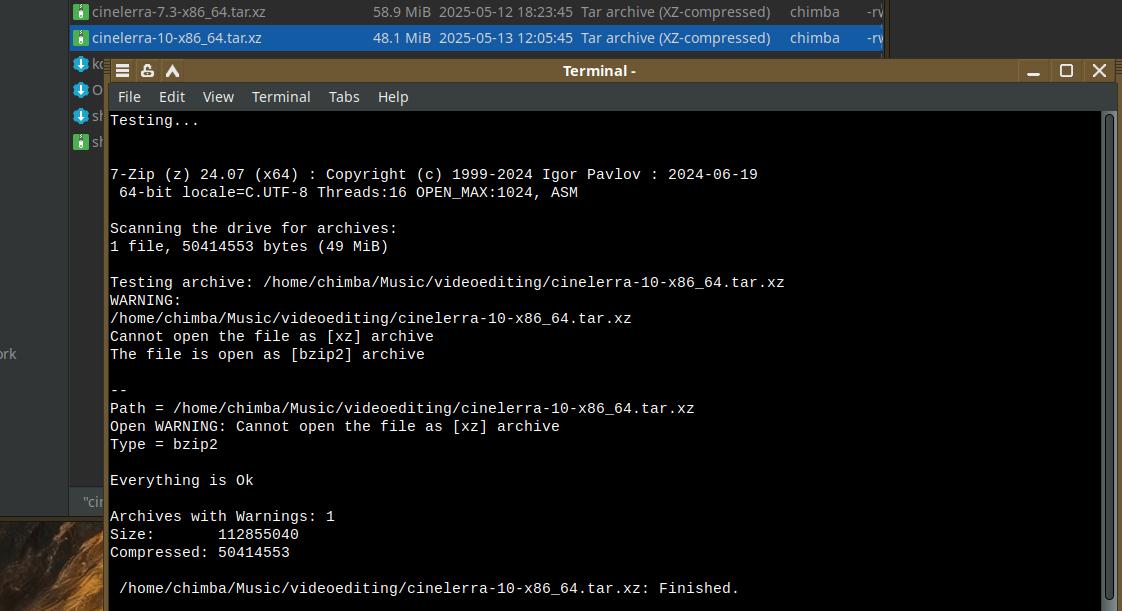
Task: Click 'Tar archive (XZ-compressed)' type of cinelerra-10
Action: coord(675,38)
